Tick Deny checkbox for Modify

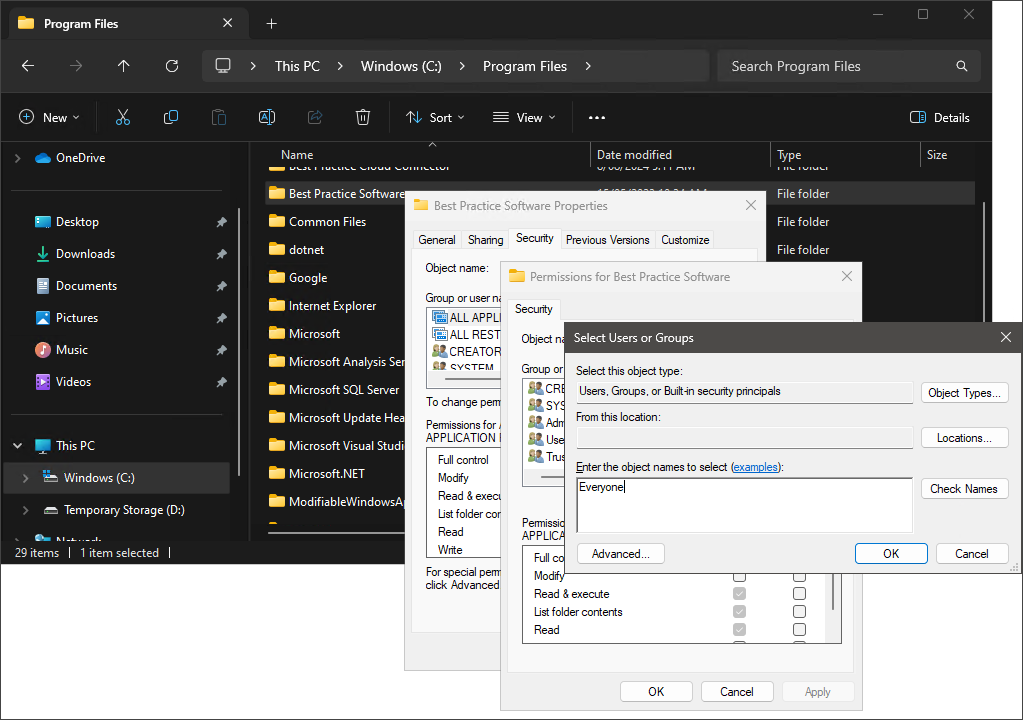pyautogui.click(x=799, y=577)
